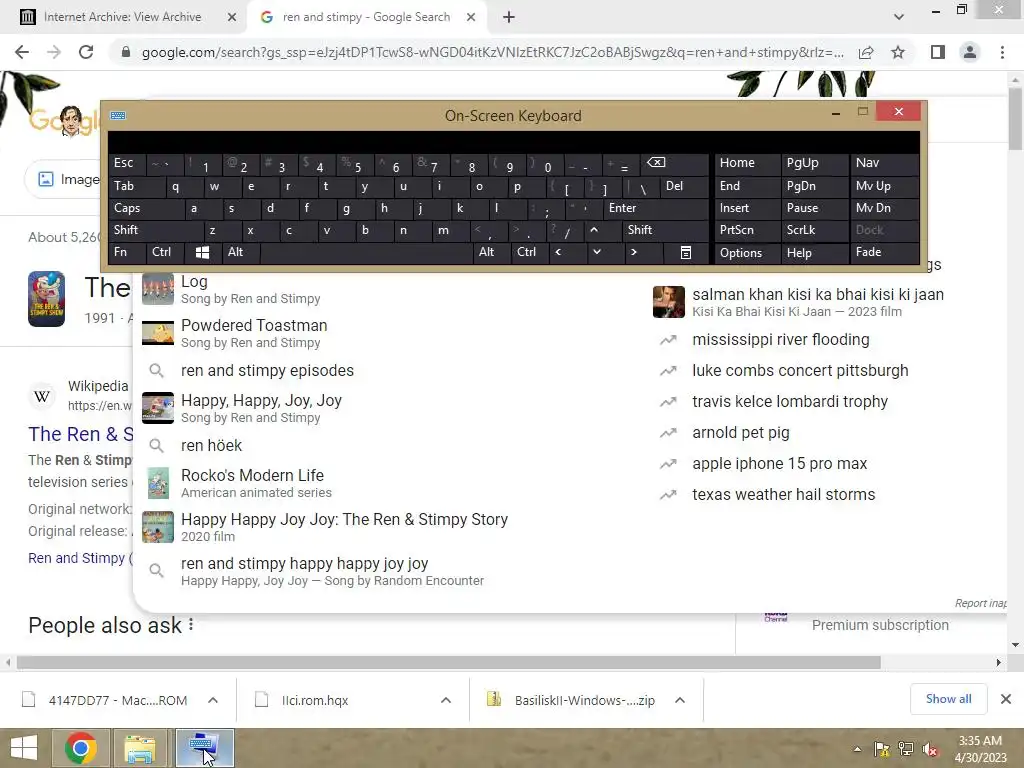Click the On-Screen Keyboard taskbar icon
This screenshot has height=768, width=1024.
[204, 748]
